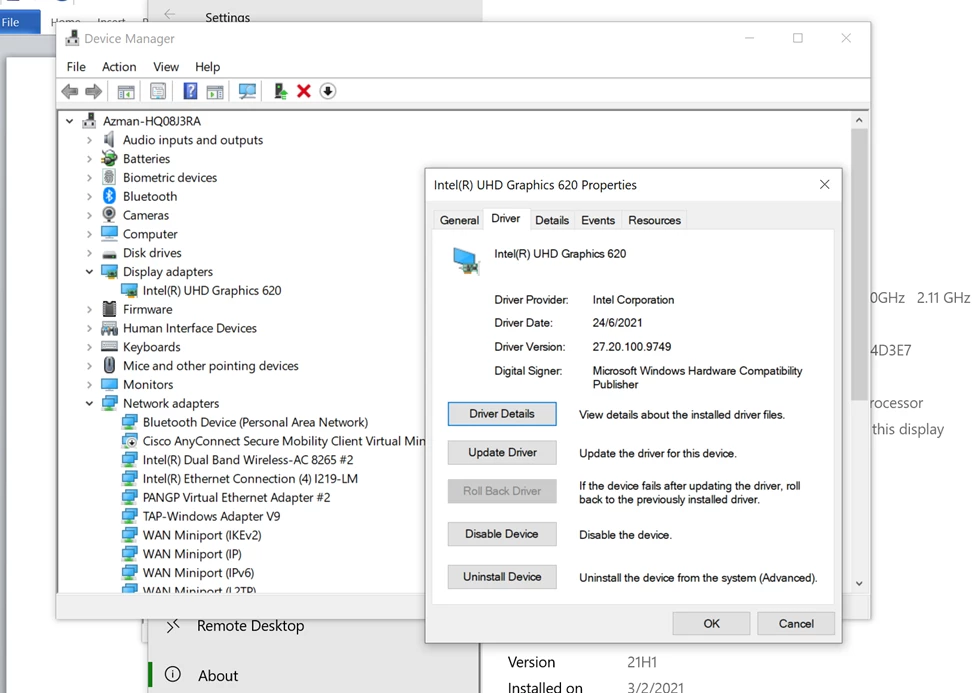This screenshot has height=693, width=975.
Task: Select TAP-Windows Adapter V9
Action: tap(211, 516)
